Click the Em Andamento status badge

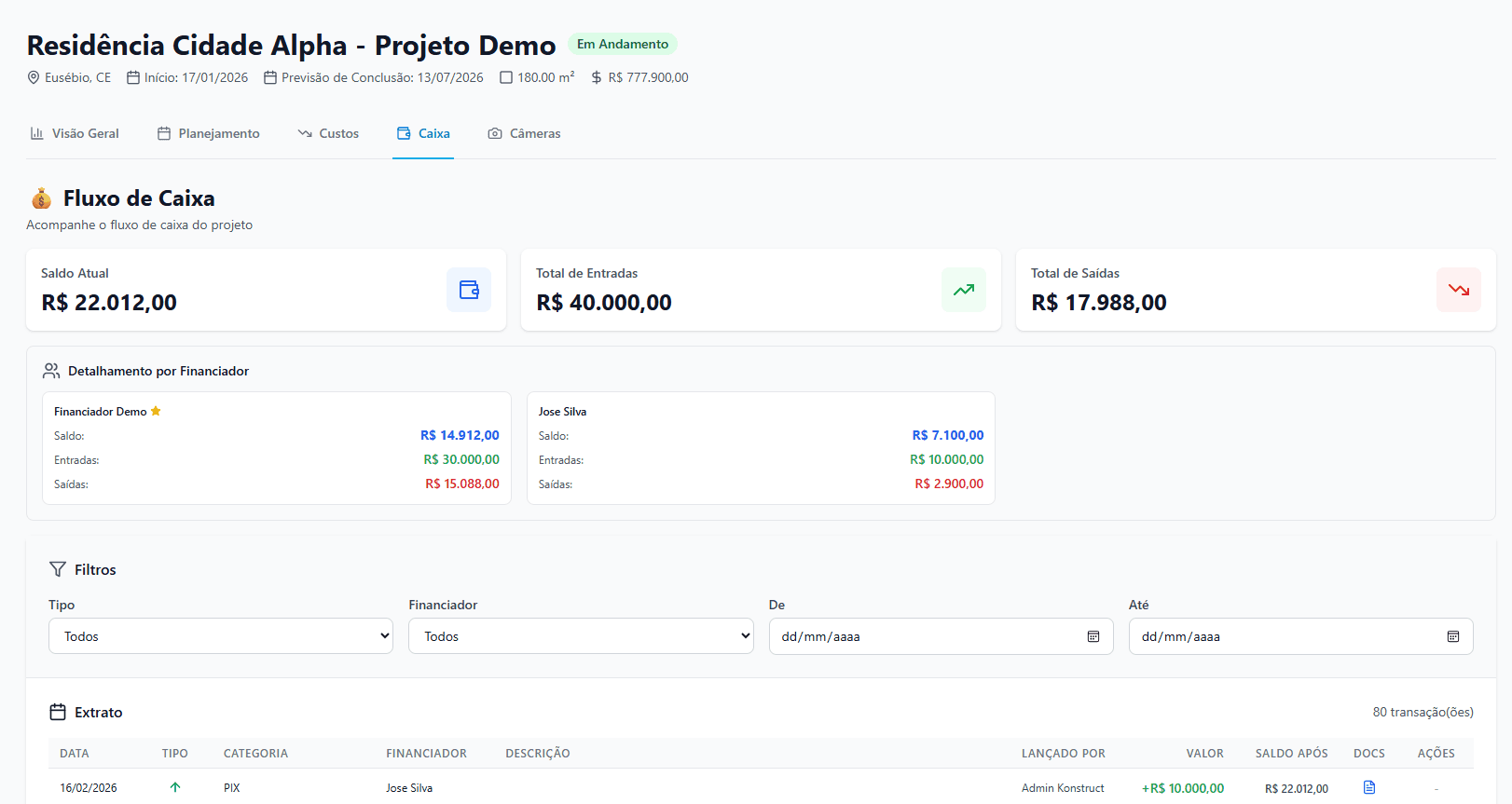click(x=622, y=44)
